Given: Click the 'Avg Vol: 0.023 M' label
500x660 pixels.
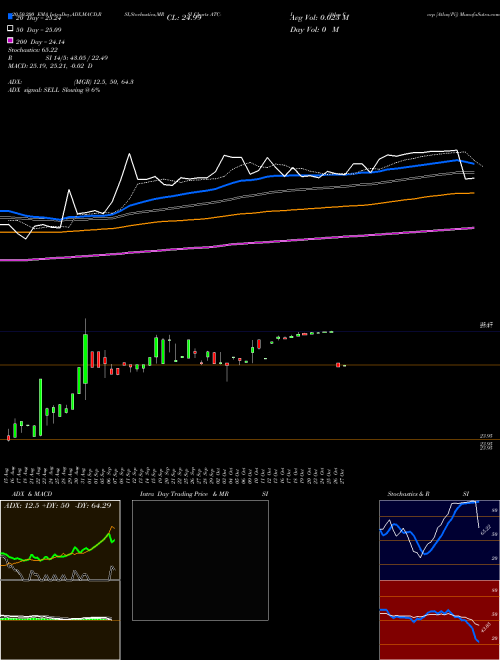Looking at the screenshot, I should 319,18.
